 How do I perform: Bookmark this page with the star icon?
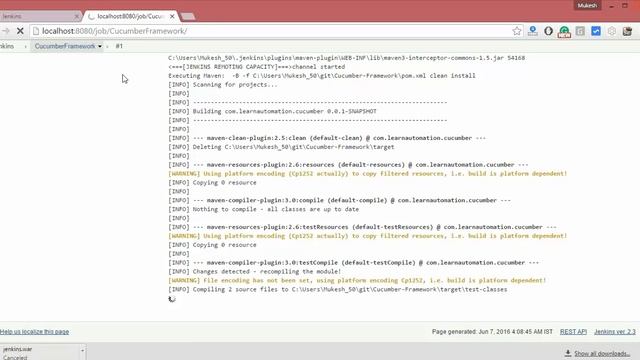[x=517, y=31]
